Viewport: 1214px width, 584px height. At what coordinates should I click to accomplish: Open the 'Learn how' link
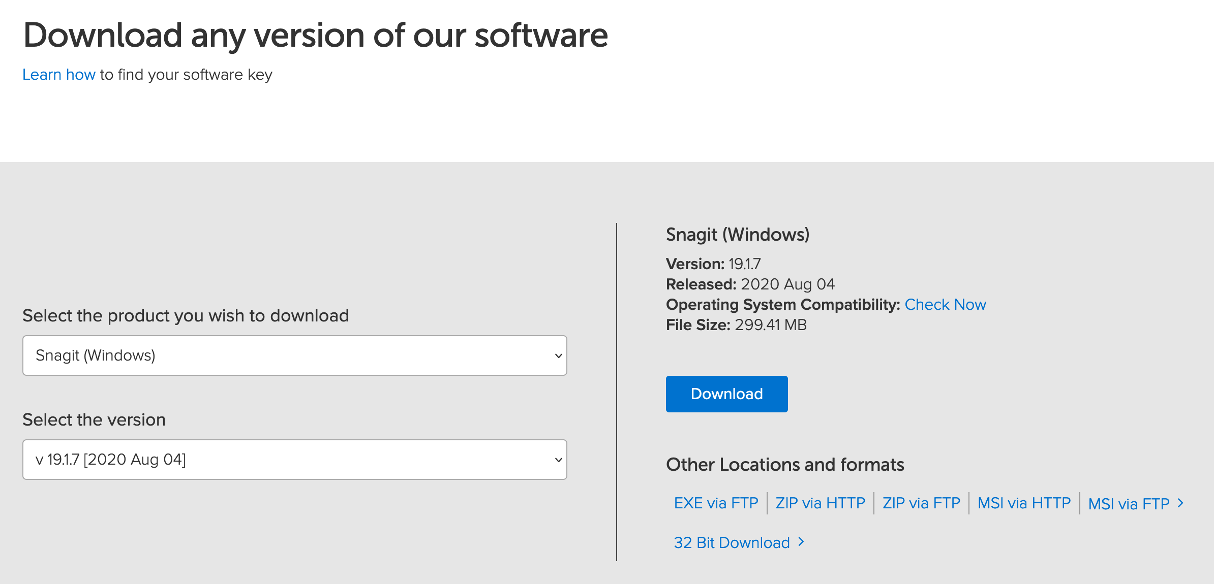coord(59,75)
